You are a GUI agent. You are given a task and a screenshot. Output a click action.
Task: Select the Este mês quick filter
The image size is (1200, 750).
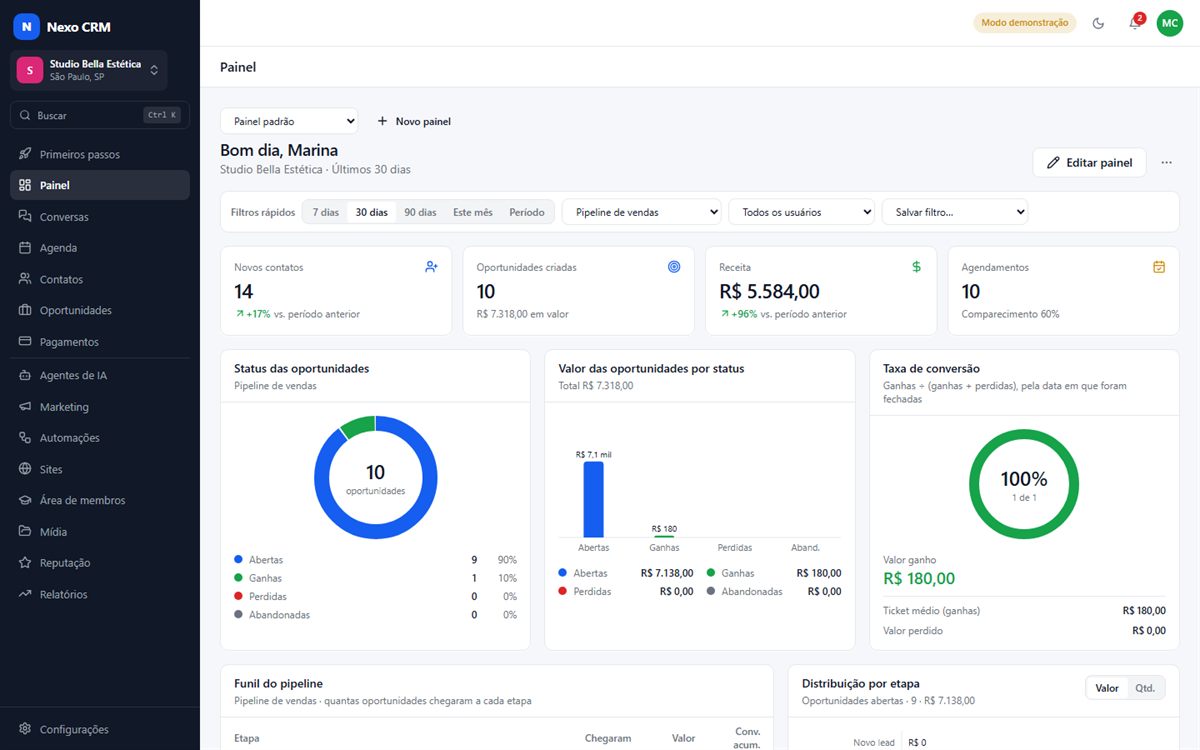[x=473, y=212]
